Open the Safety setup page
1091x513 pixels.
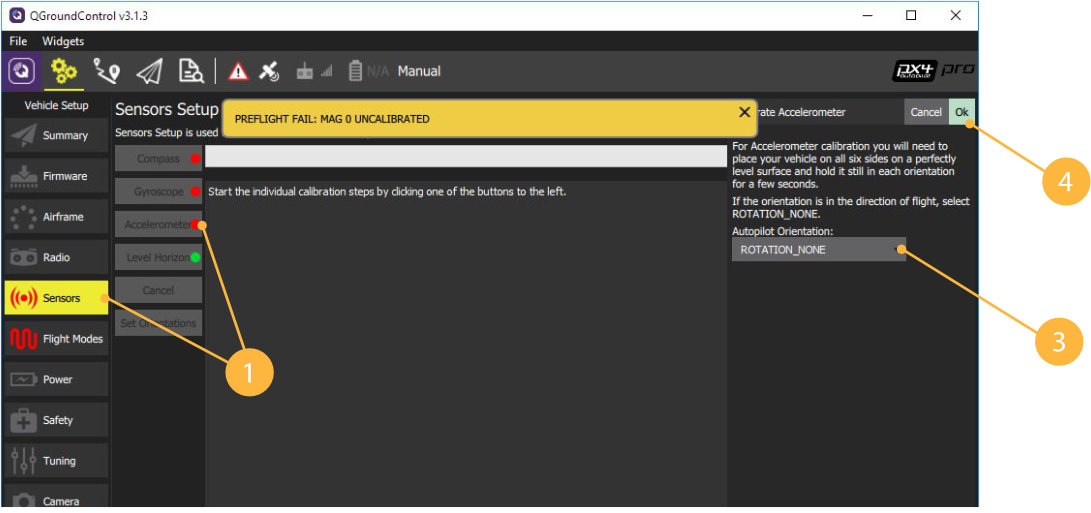(x=56, y=420)
